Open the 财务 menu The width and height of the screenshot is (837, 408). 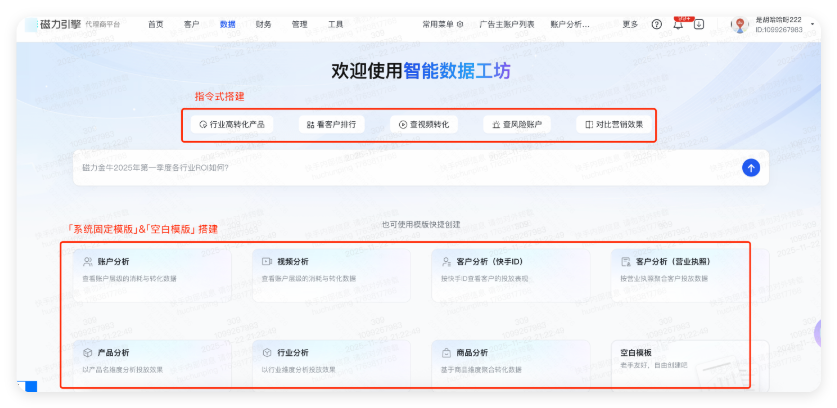263,24
